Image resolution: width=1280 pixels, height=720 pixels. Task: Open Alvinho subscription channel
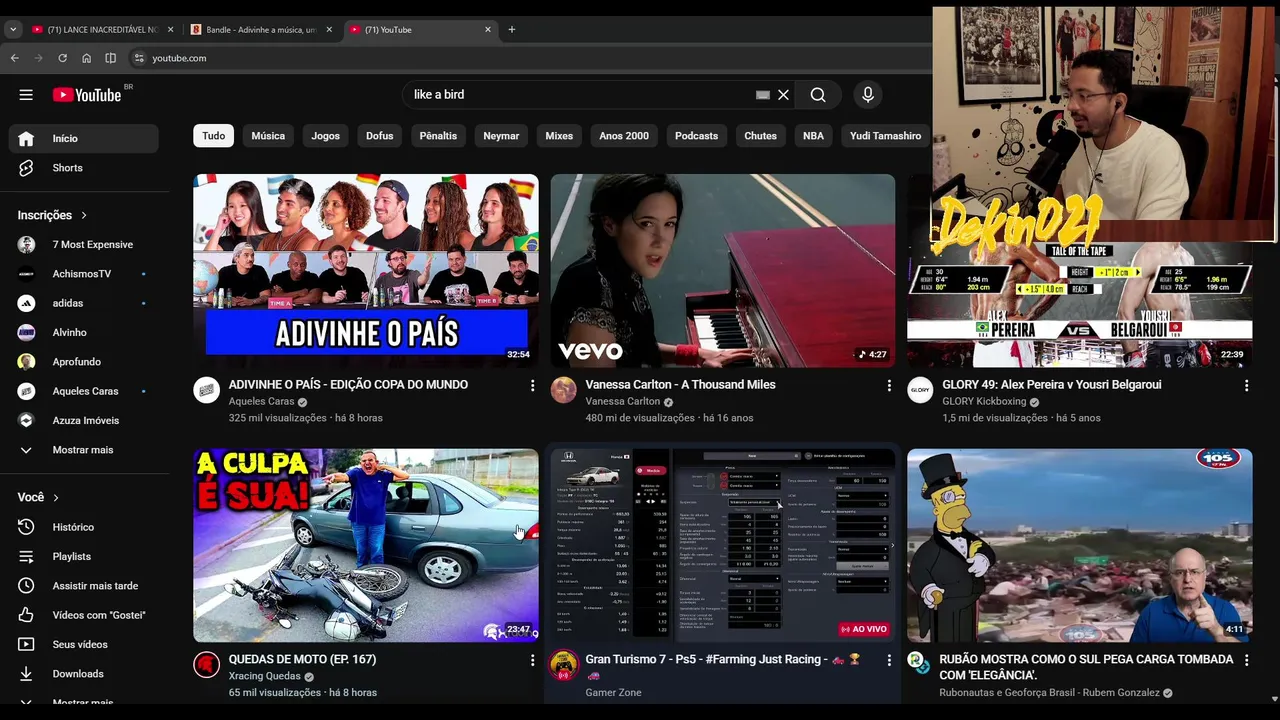84,332
